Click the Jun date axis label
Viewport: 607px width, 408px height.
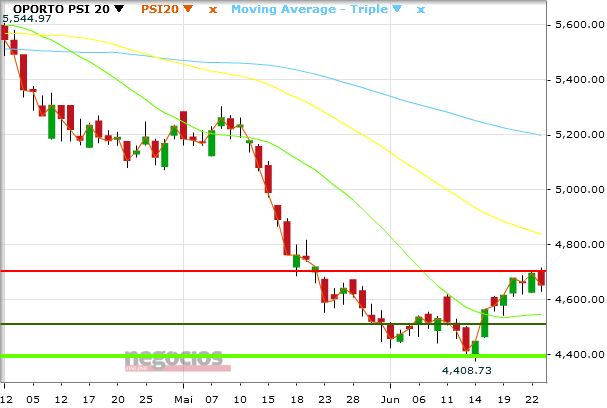tap(390, 399)
